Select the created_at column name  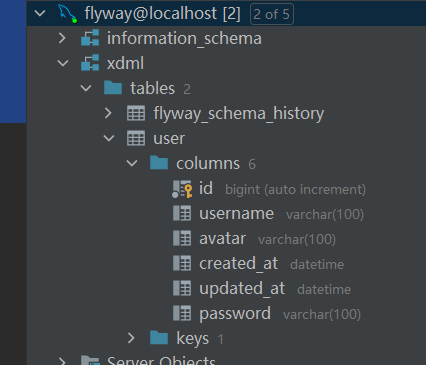(x=238, y=263)
